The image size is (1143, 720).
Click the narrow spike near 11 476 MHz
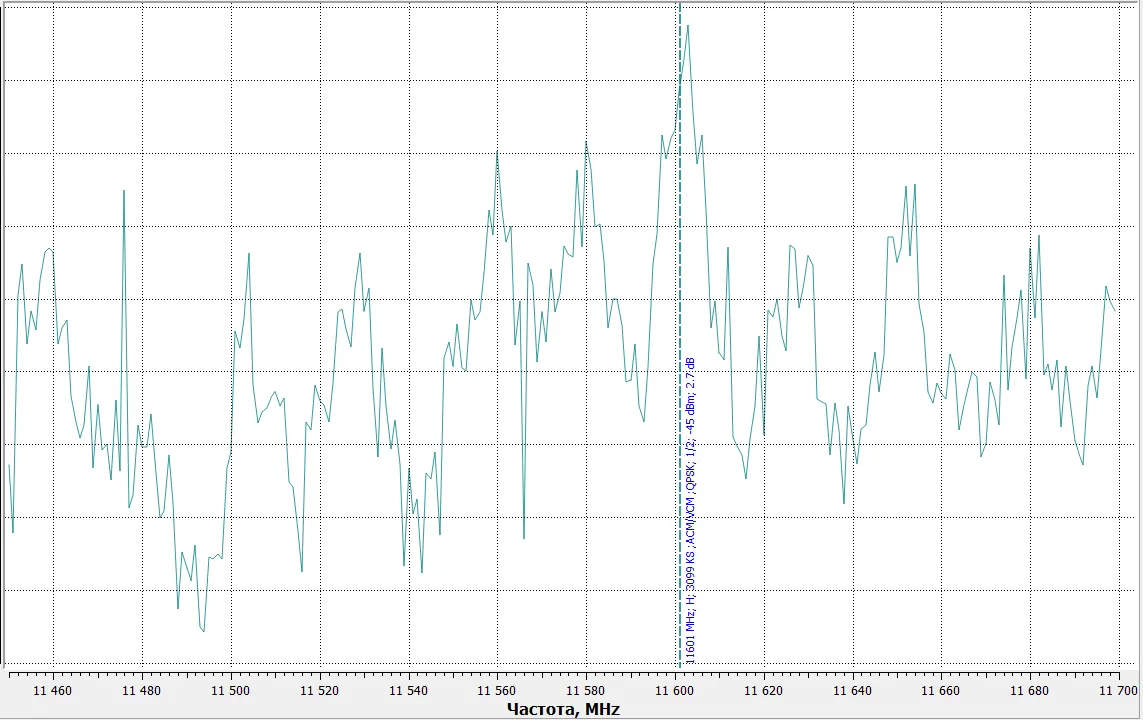(124, 191)
